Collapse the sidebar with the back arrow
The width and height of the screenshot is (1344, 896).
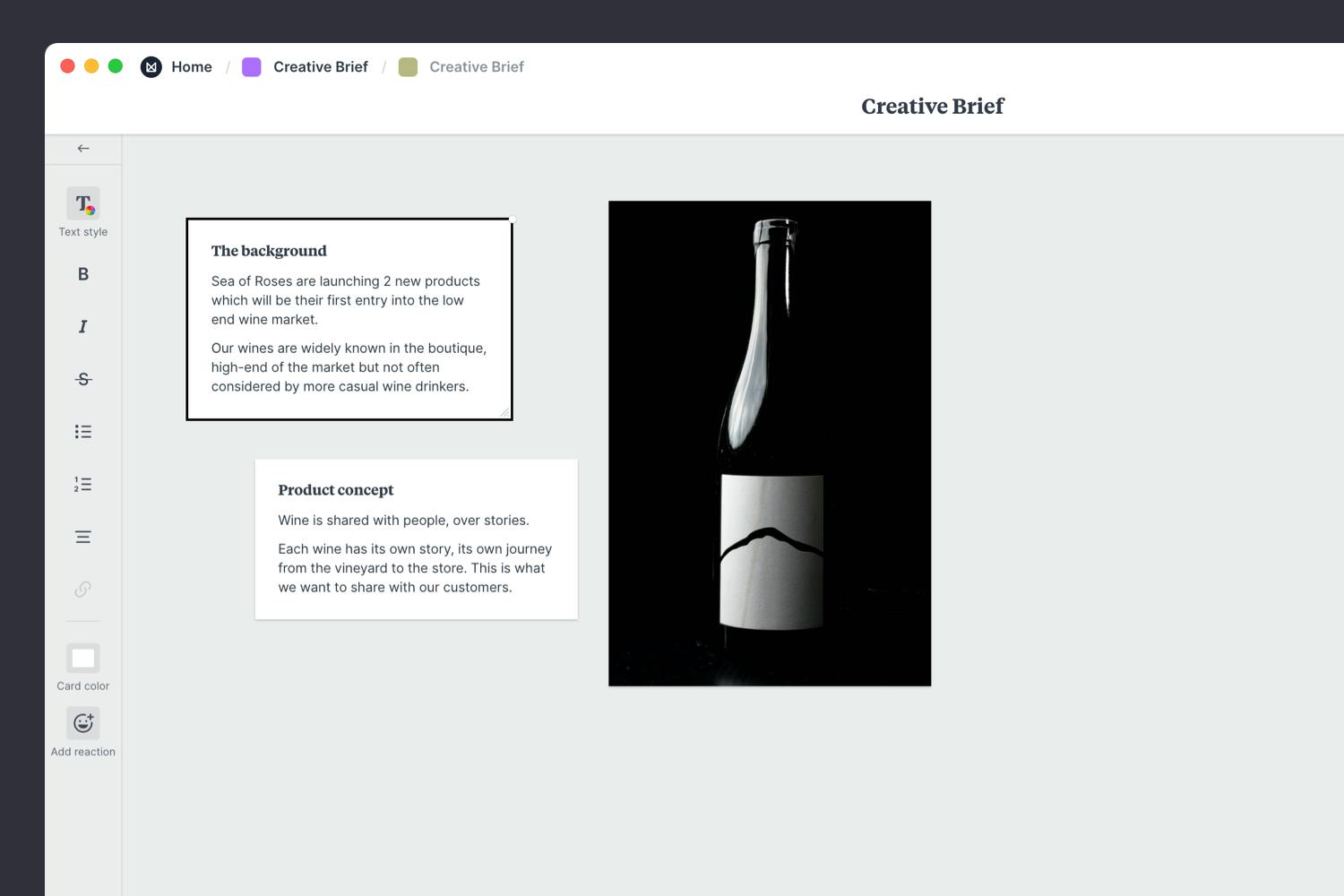point(82,148)
